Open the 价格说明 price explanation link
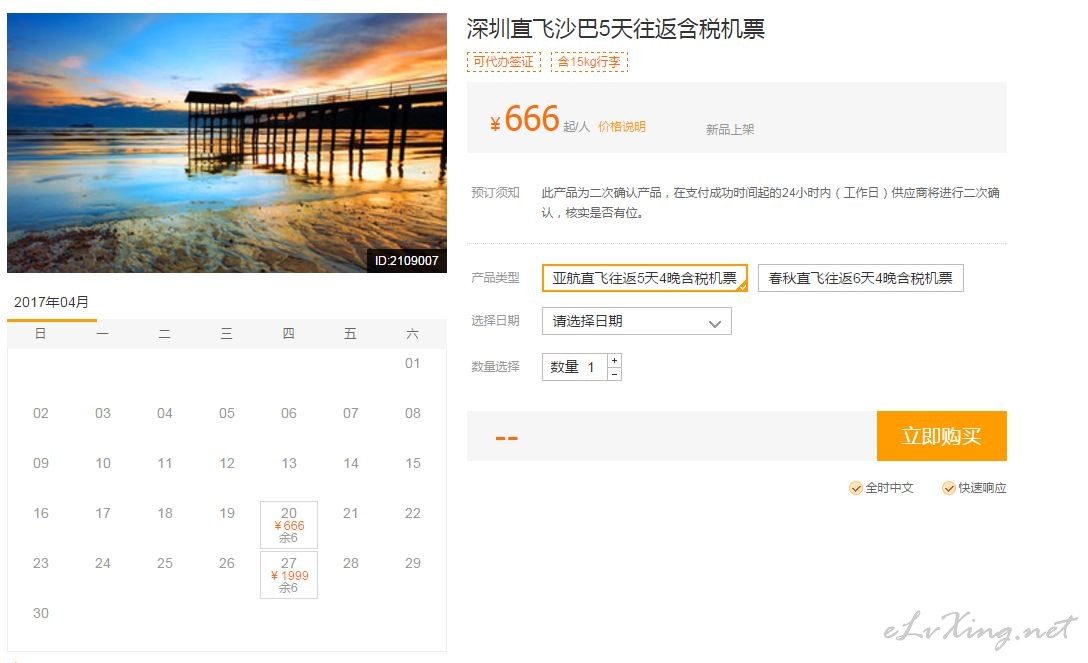1088x663 pixels. tap(622, 127)
